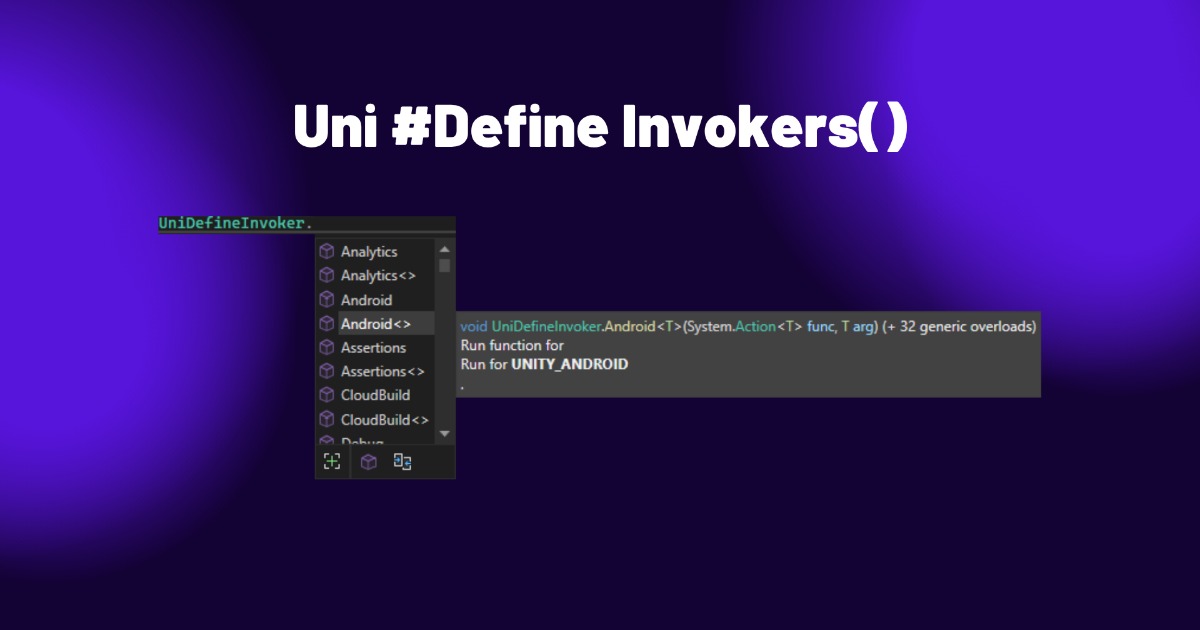The width and height of the screenshot is (1200, 630).
Task: Toggle the green plus expand-filter icon
Action: (x=332, y=461)
